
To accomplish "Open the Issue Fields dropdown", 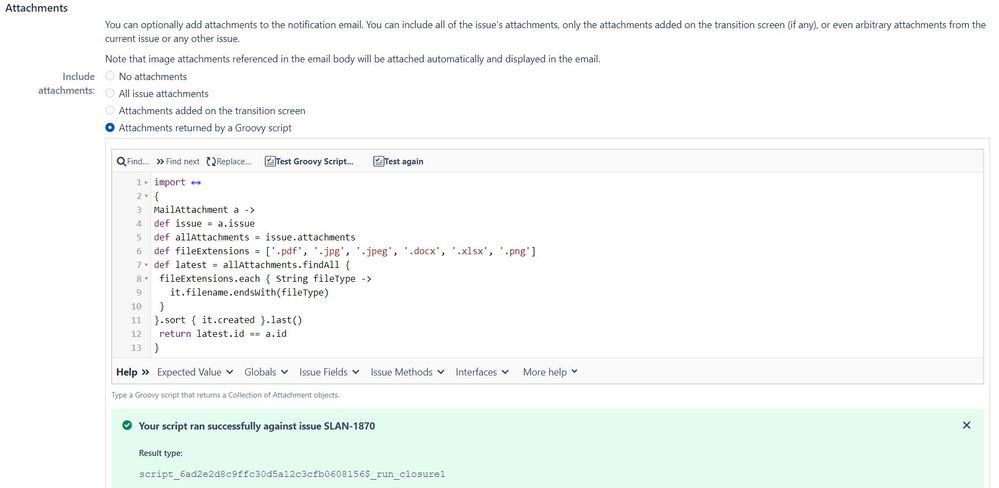I will [x=329, y=372].
